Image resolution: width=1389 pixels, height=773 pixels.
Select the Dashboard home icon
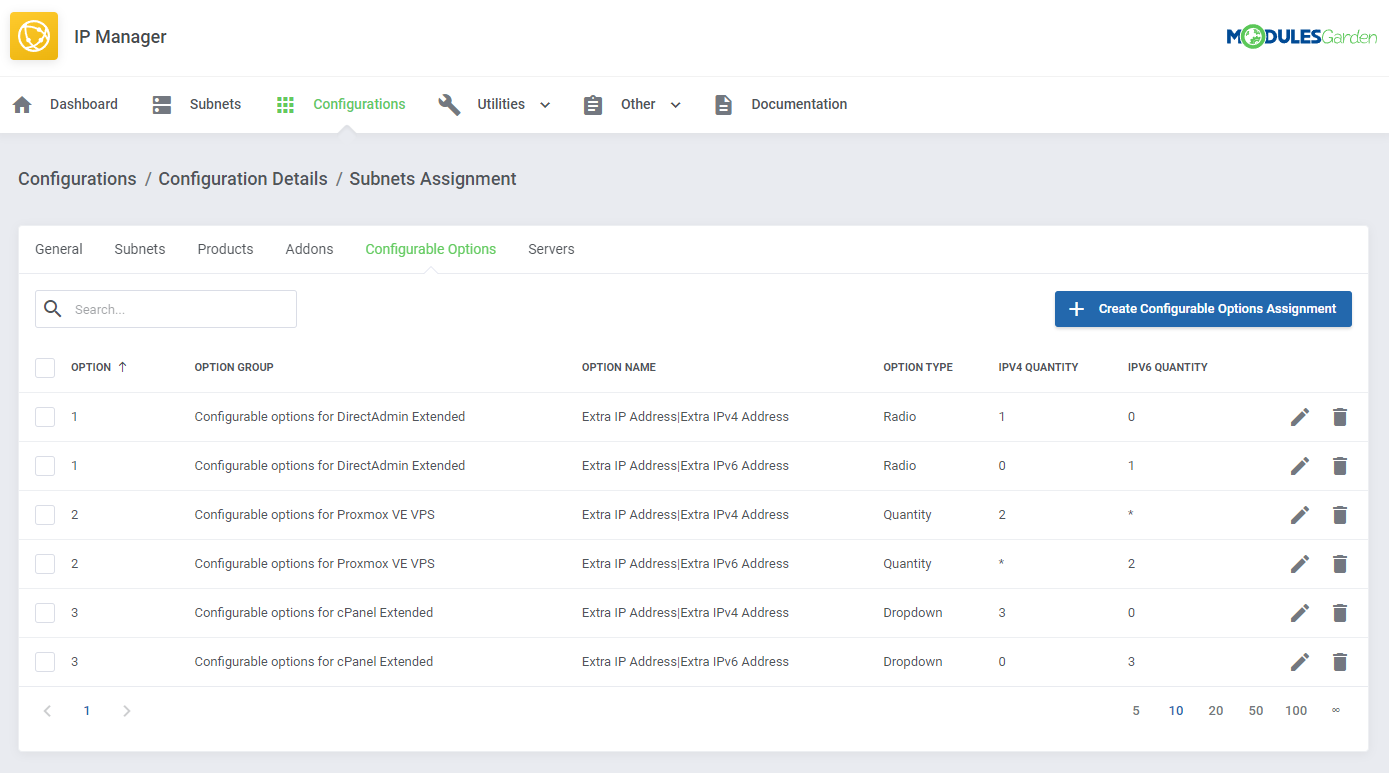(22, 103)
